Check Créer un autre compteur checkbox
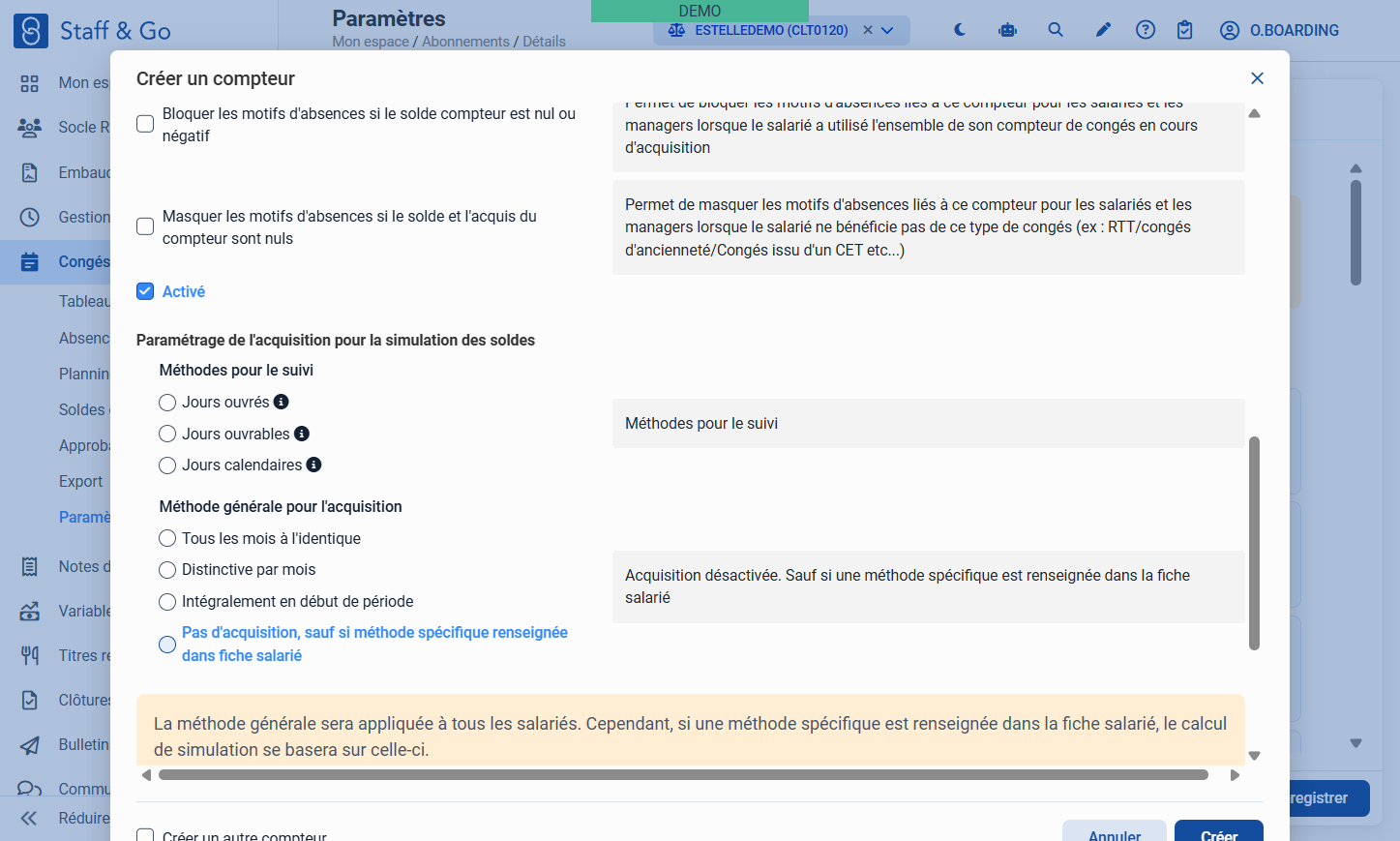The image size is (1400, 841). coord(145,836)
